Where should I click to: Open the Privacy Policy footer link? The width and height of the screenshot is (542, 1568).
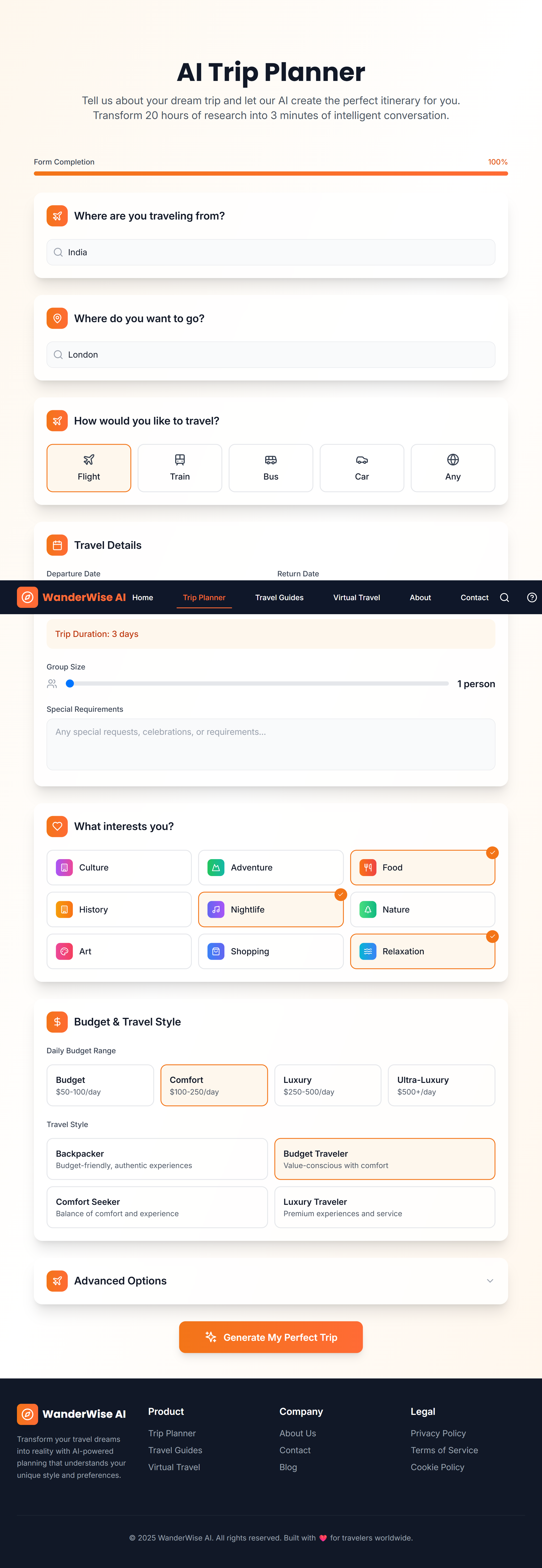[x=438, y=1433]
